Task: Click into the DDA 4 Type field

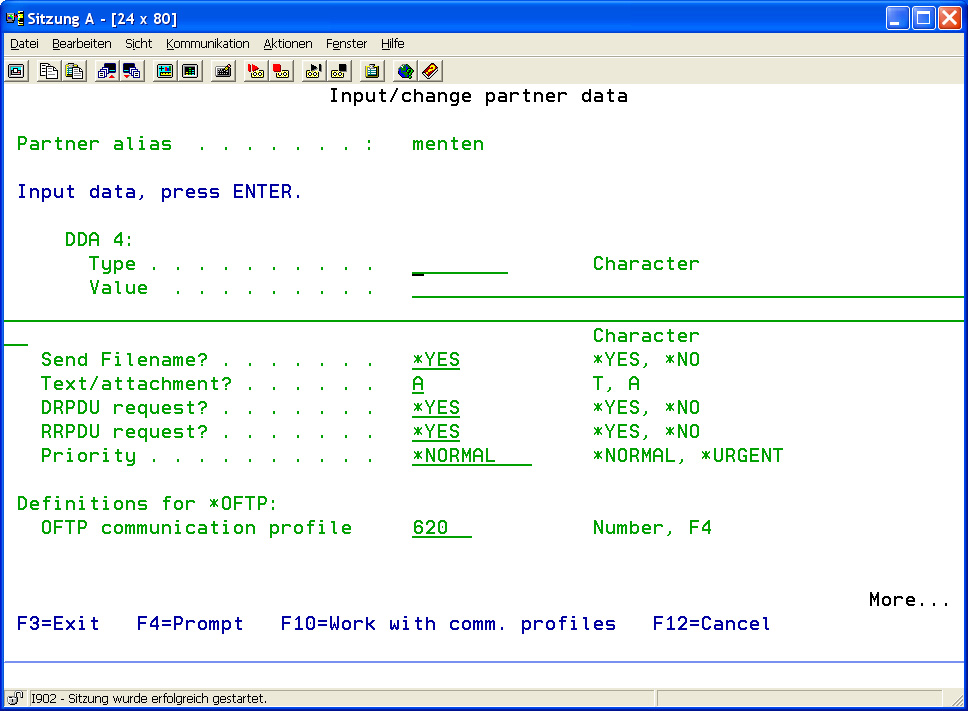Action: click(459, 265)
